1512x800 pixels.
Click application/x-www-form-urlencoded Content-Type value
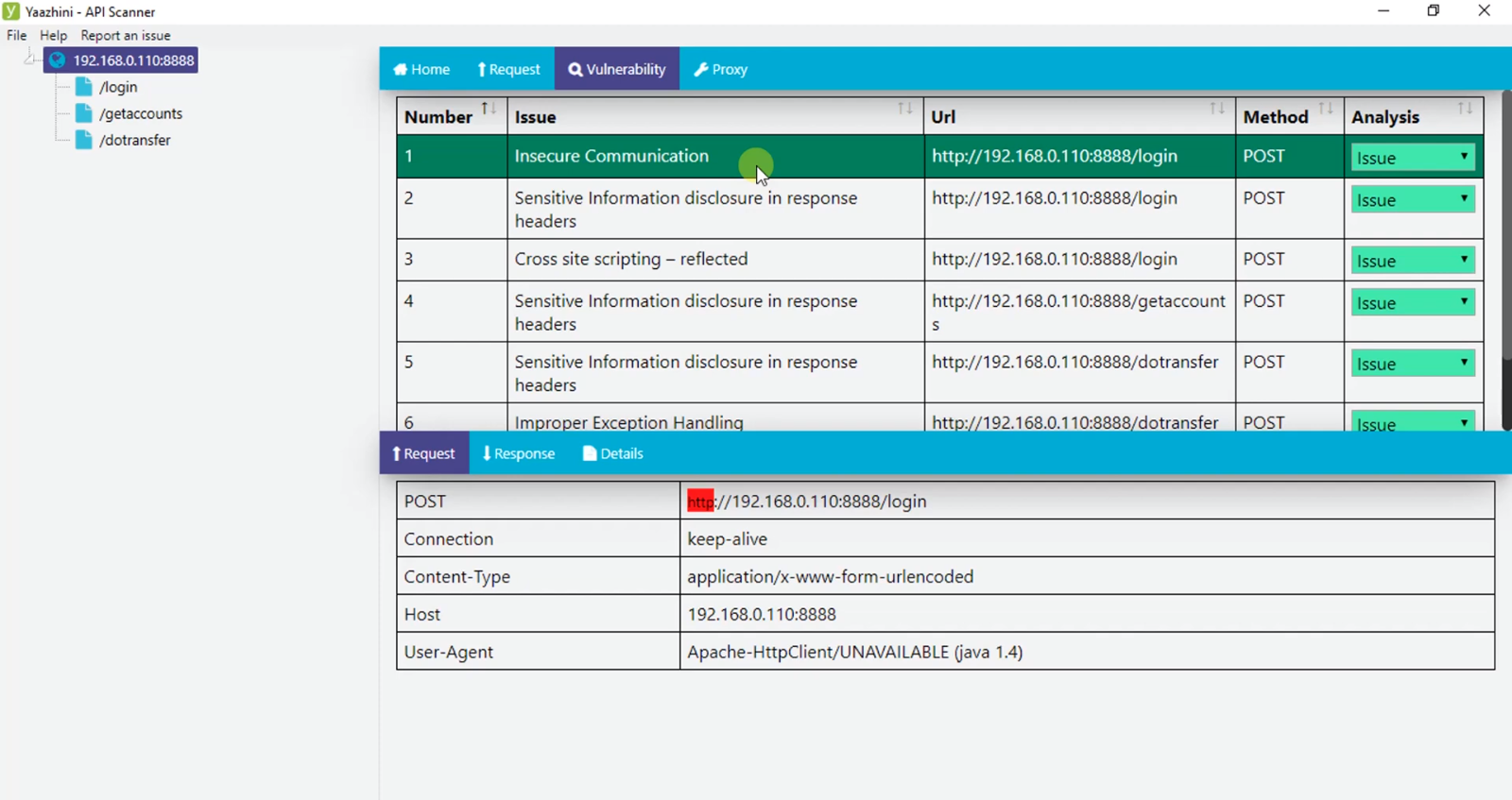pos(830,577)
